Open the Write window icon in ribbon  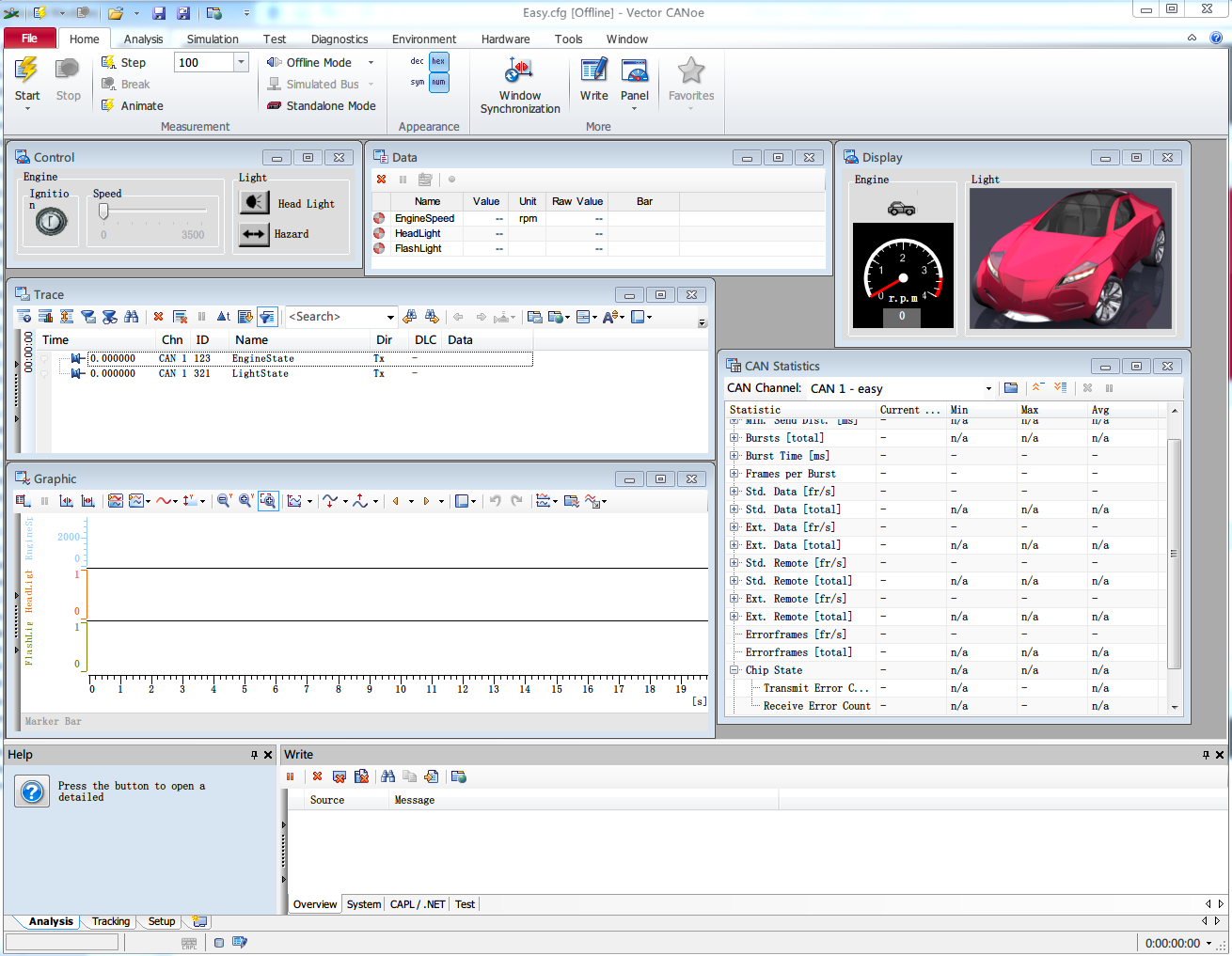[x=593, y=71]
